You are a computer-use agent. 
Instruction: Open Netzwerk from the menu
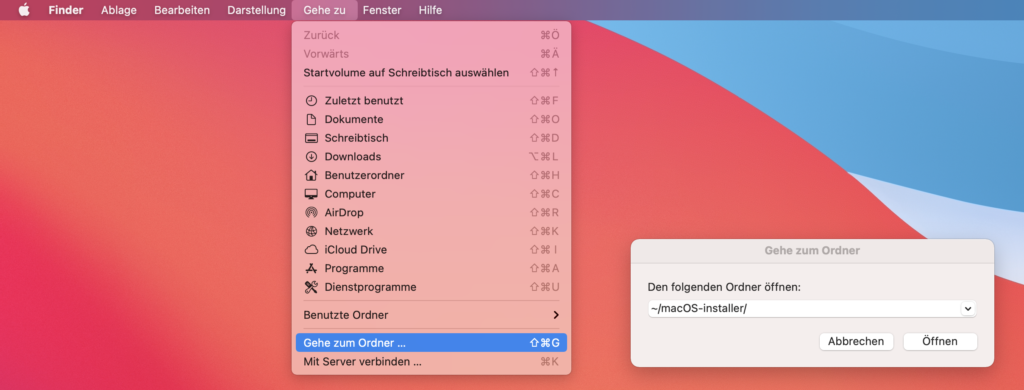431,231
